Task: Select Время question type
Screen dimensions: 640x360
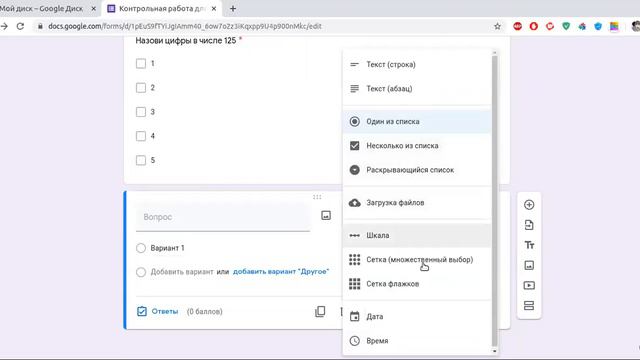Action: (x=417, y=341)
